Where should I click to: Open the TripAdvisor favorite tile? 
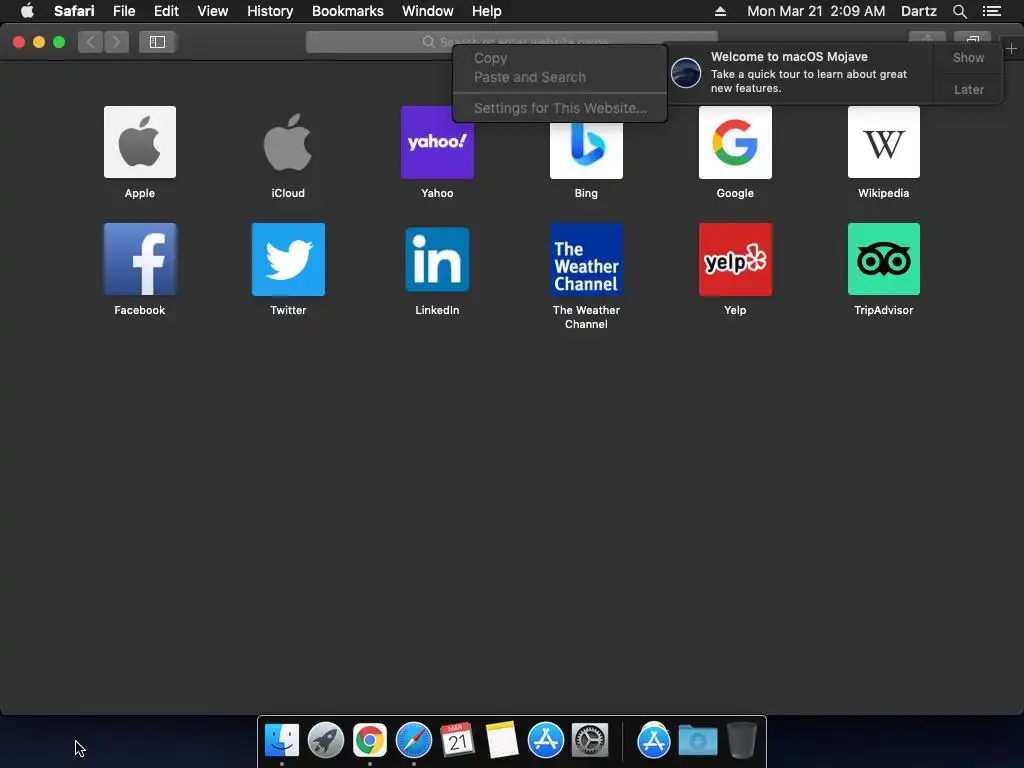pos(884,259)
